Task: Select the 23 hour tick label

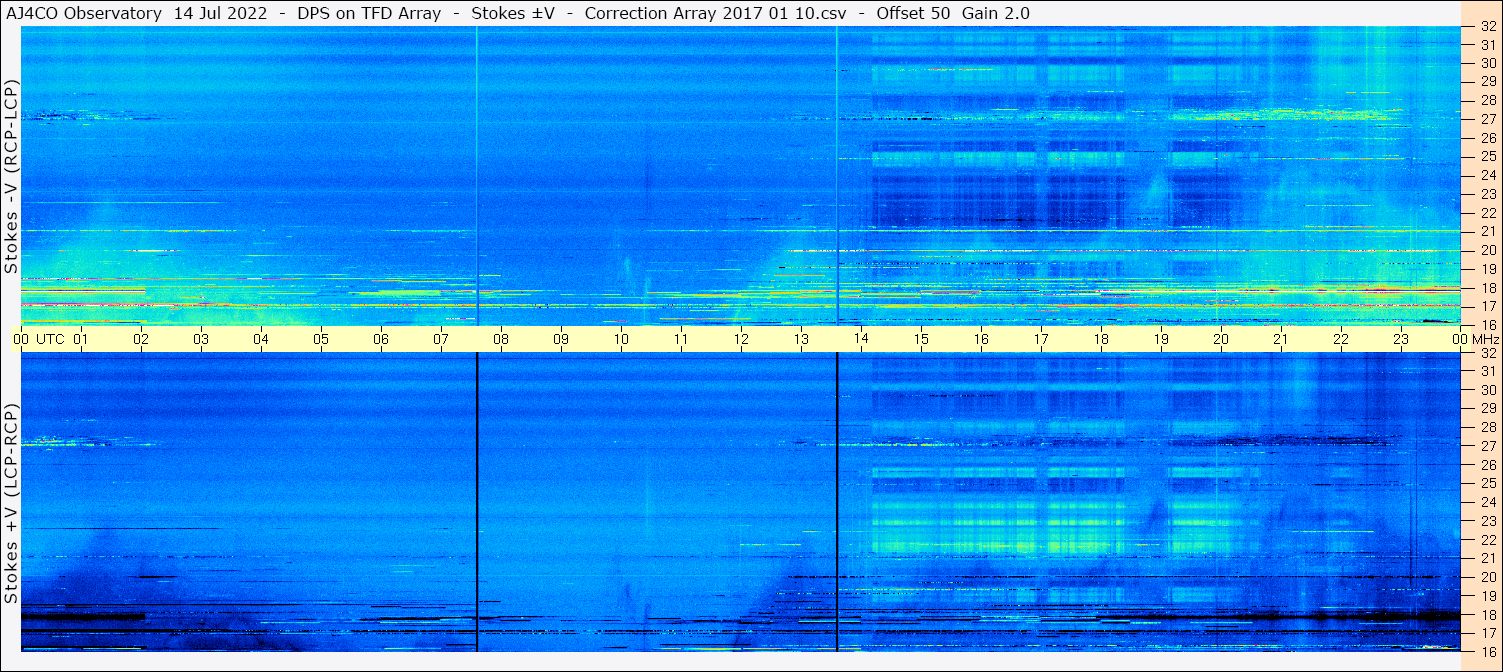Action: [x=1401, y=339]
